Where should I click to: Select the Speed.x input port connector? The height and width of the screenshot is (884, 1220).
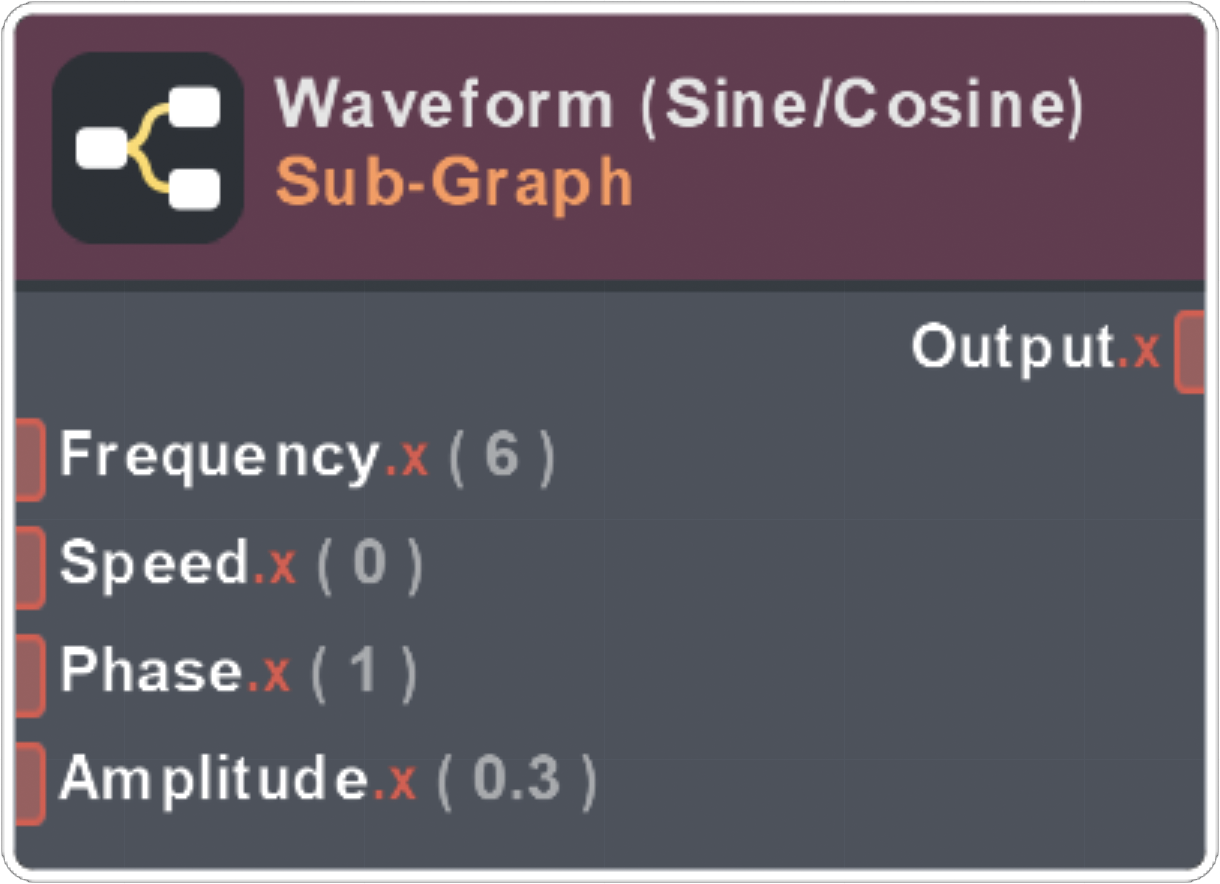[x=29, y=567]
